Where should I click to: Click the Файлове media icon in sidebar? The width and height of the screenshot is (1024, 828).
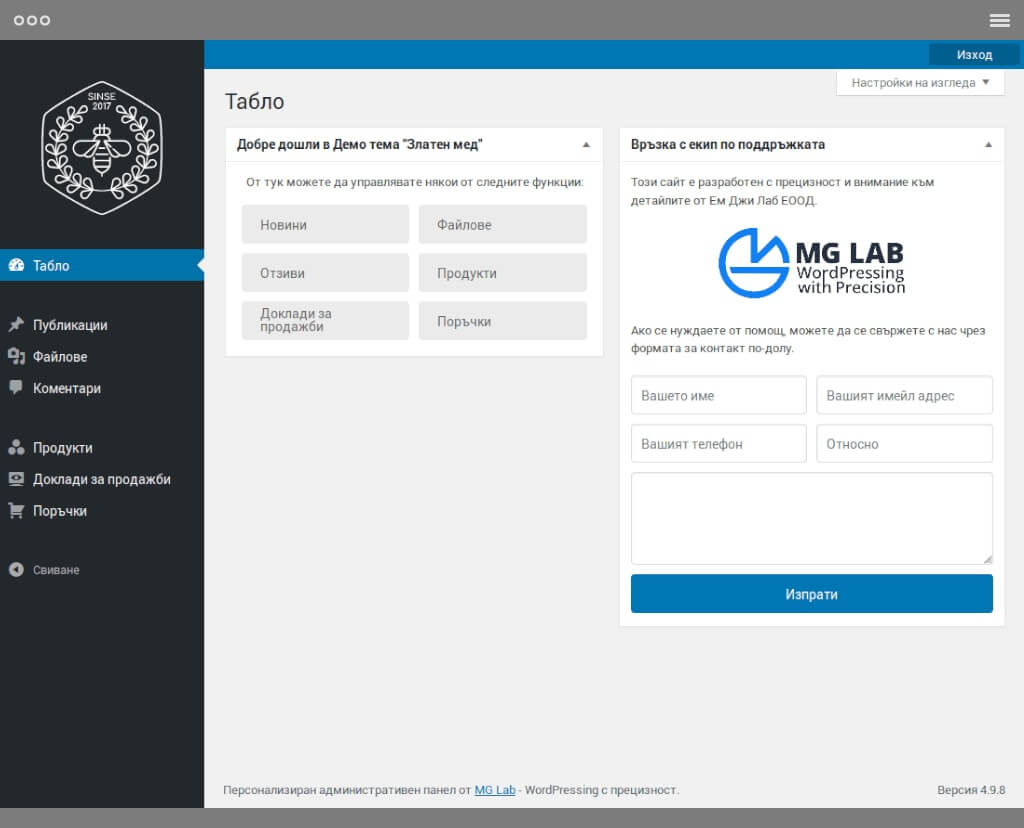click(16, 356)
